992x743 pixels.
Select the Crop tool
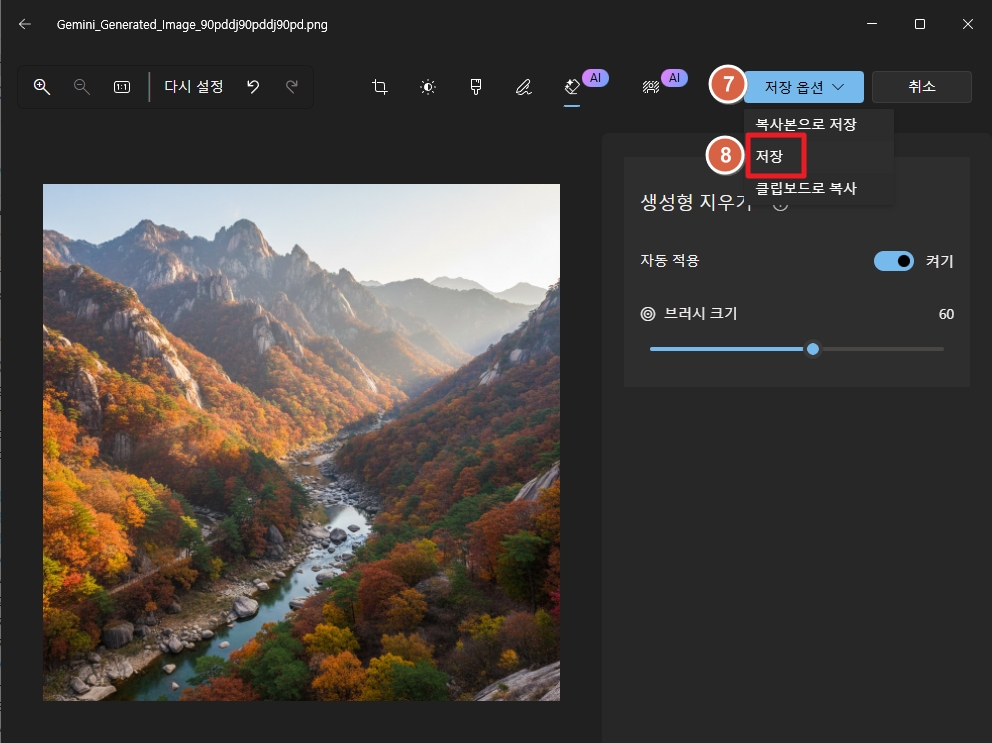point(380,87)
